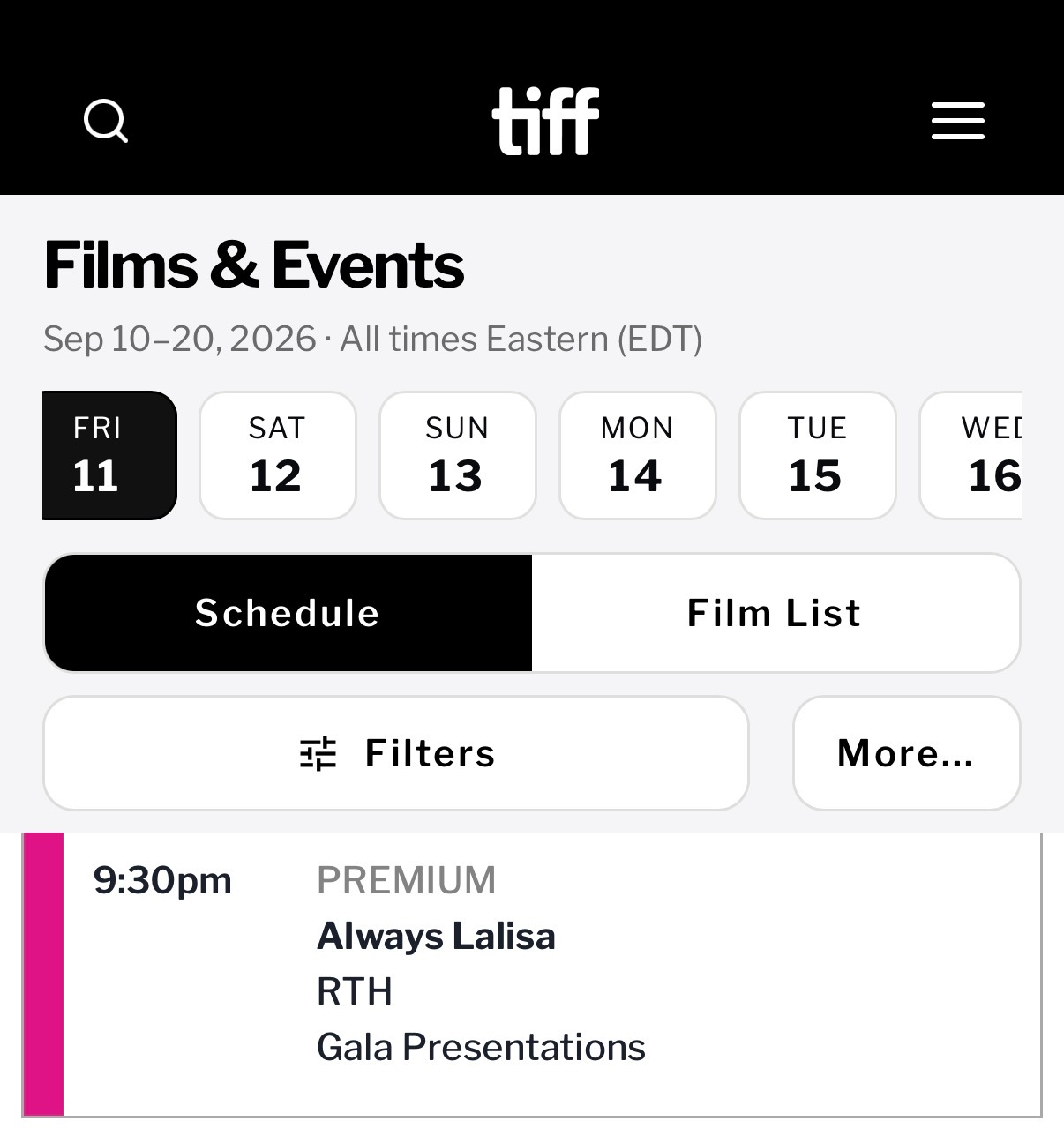
Task: Select Sunday 13 date chip
Action: (x=458, y=455)
